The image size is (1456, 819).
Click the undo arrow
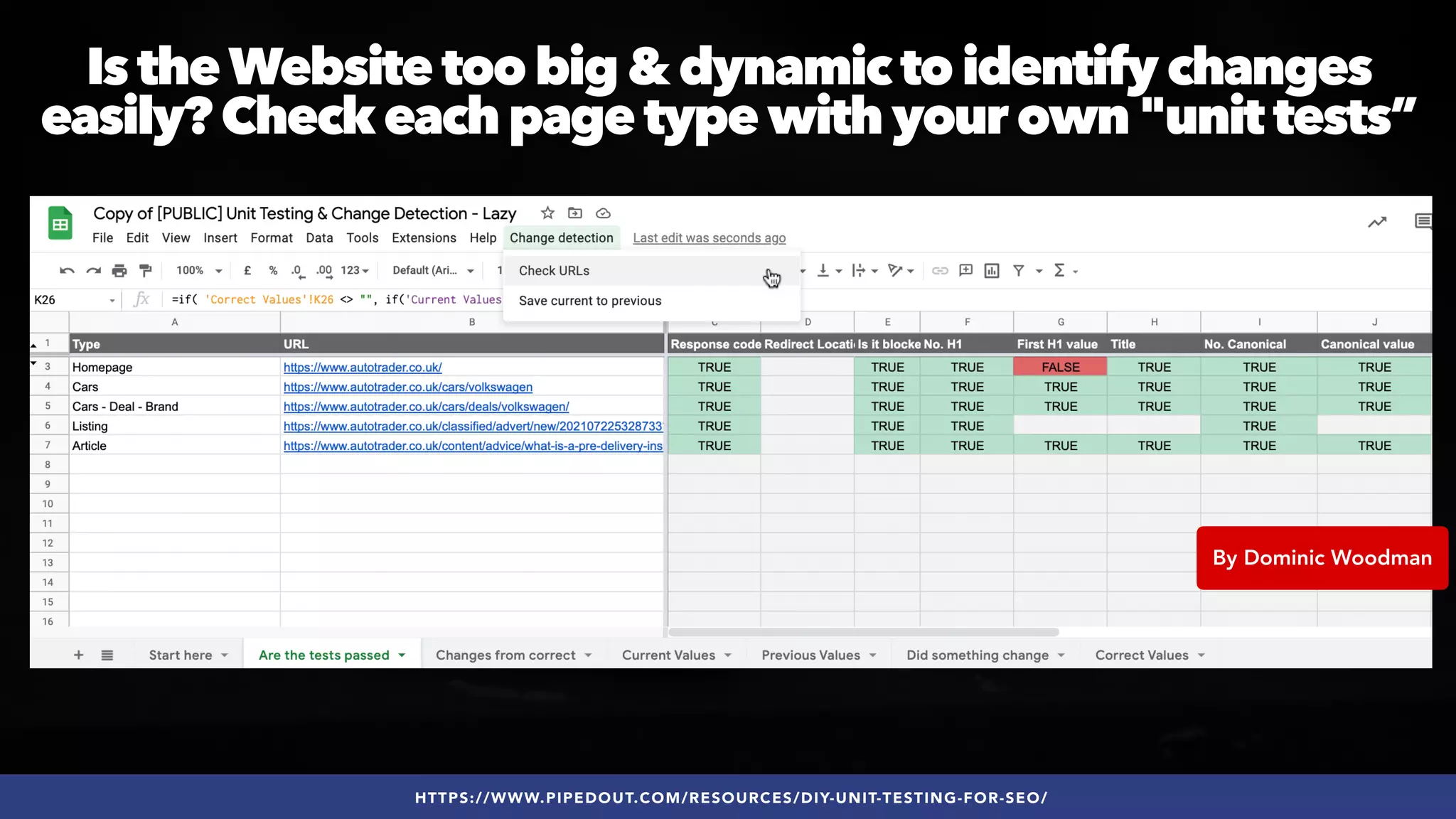67,271
